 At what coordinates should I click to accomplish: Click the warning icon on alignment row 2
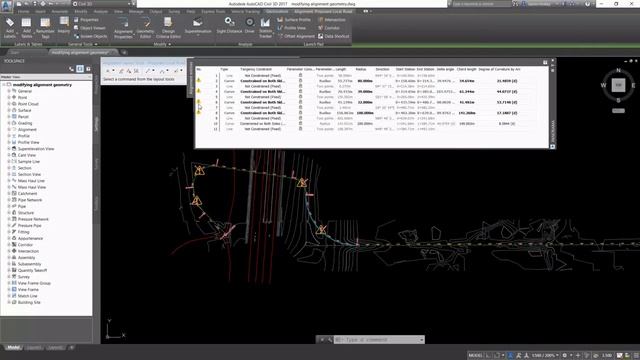199,81
